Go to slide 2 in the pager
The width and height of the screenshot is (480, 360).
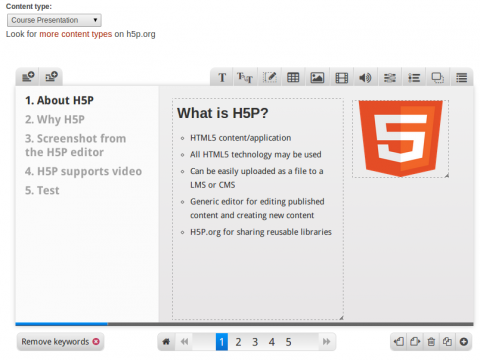[x=238, y=342]
